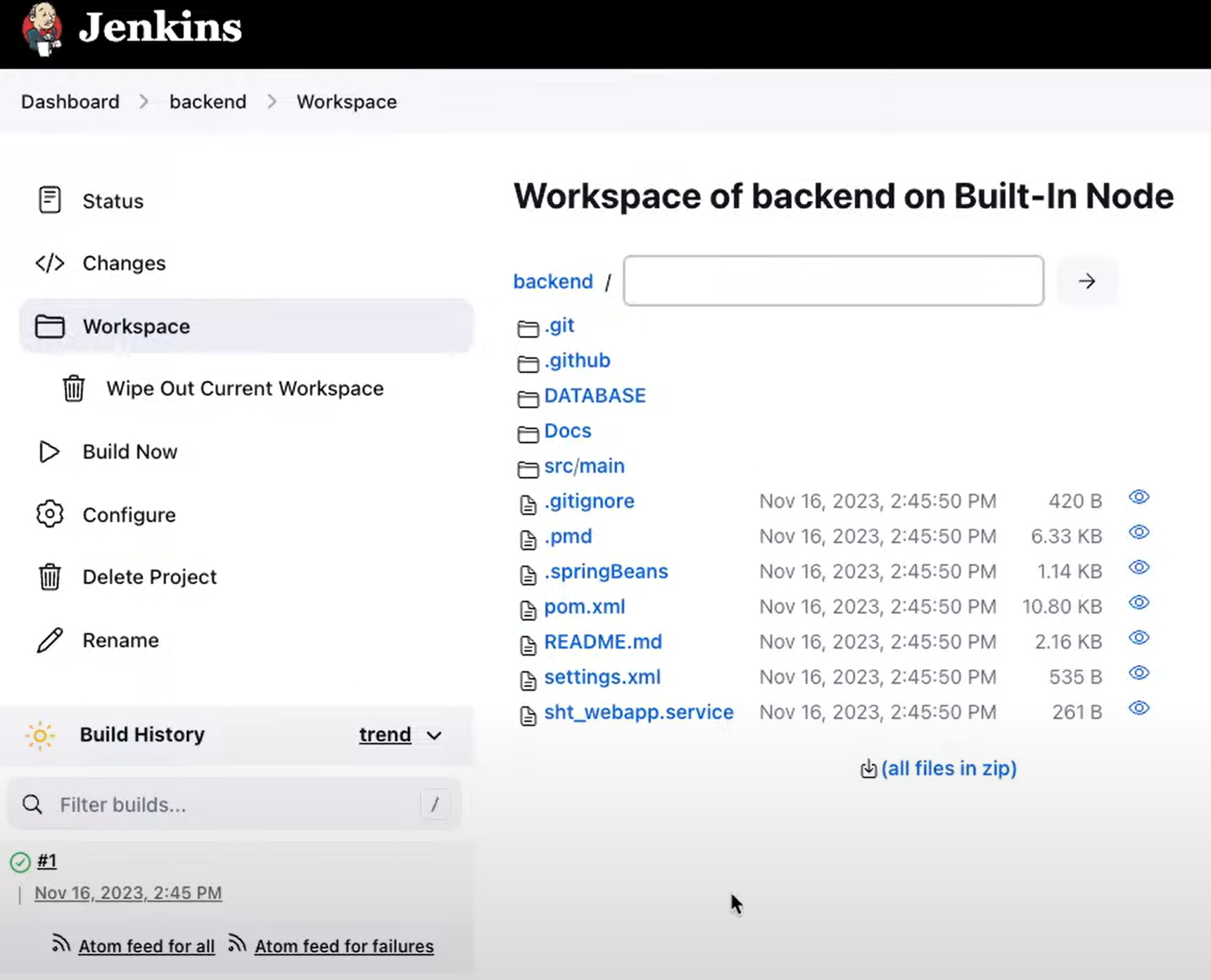Click the Build Now play icon

pyautogui.click(x=49, y=452)
